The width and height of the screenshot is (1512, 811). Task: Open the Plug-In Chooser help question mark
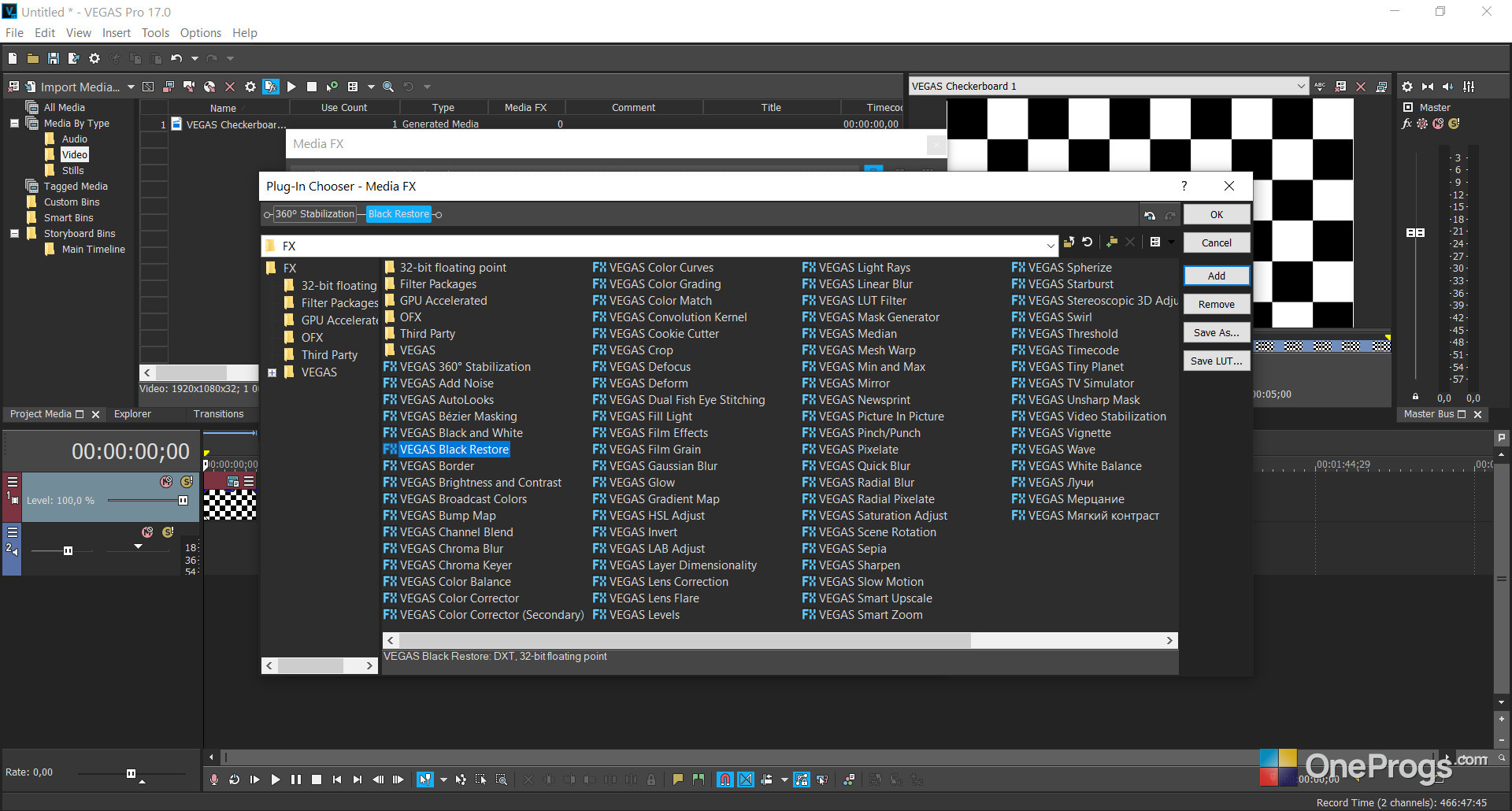[1184, 186]
